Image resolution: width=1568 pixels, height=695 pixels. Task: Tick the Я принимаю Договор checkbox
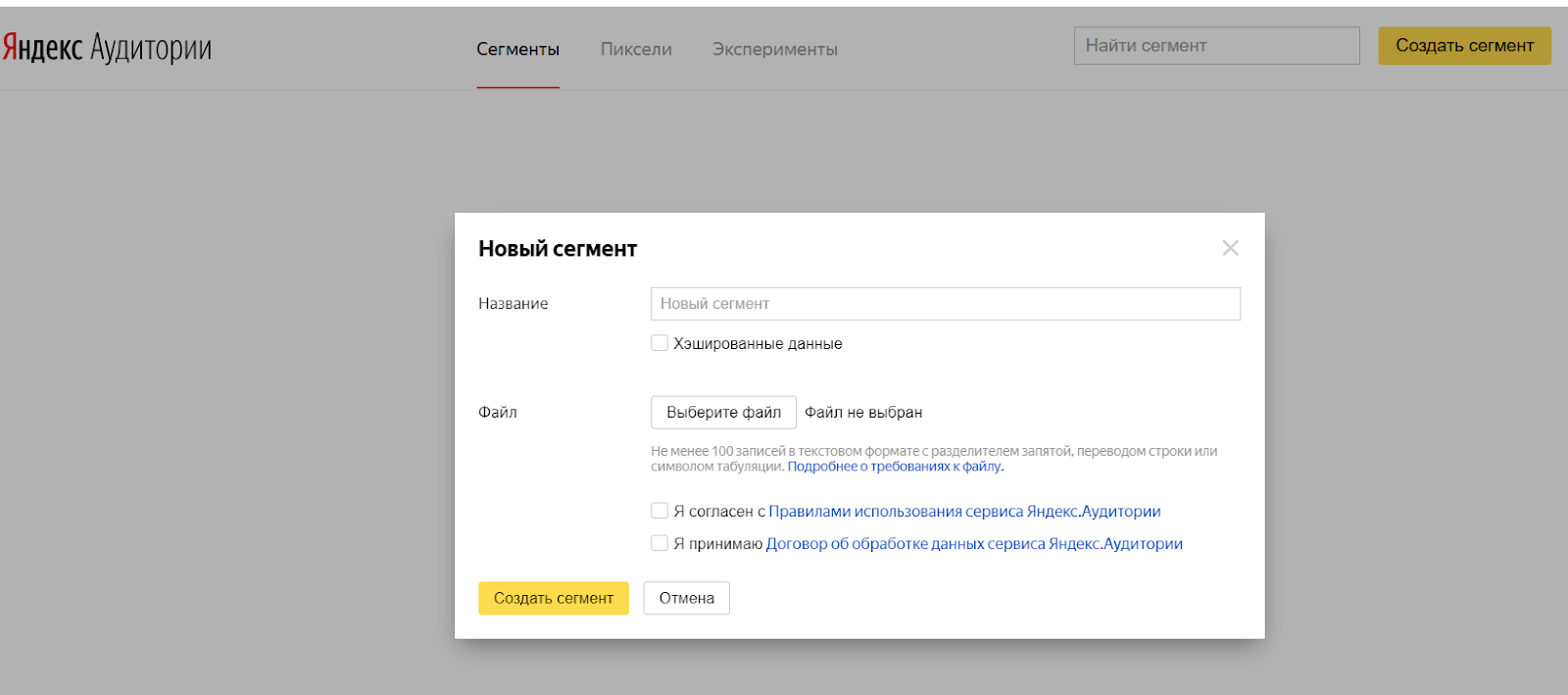(660, 543)
